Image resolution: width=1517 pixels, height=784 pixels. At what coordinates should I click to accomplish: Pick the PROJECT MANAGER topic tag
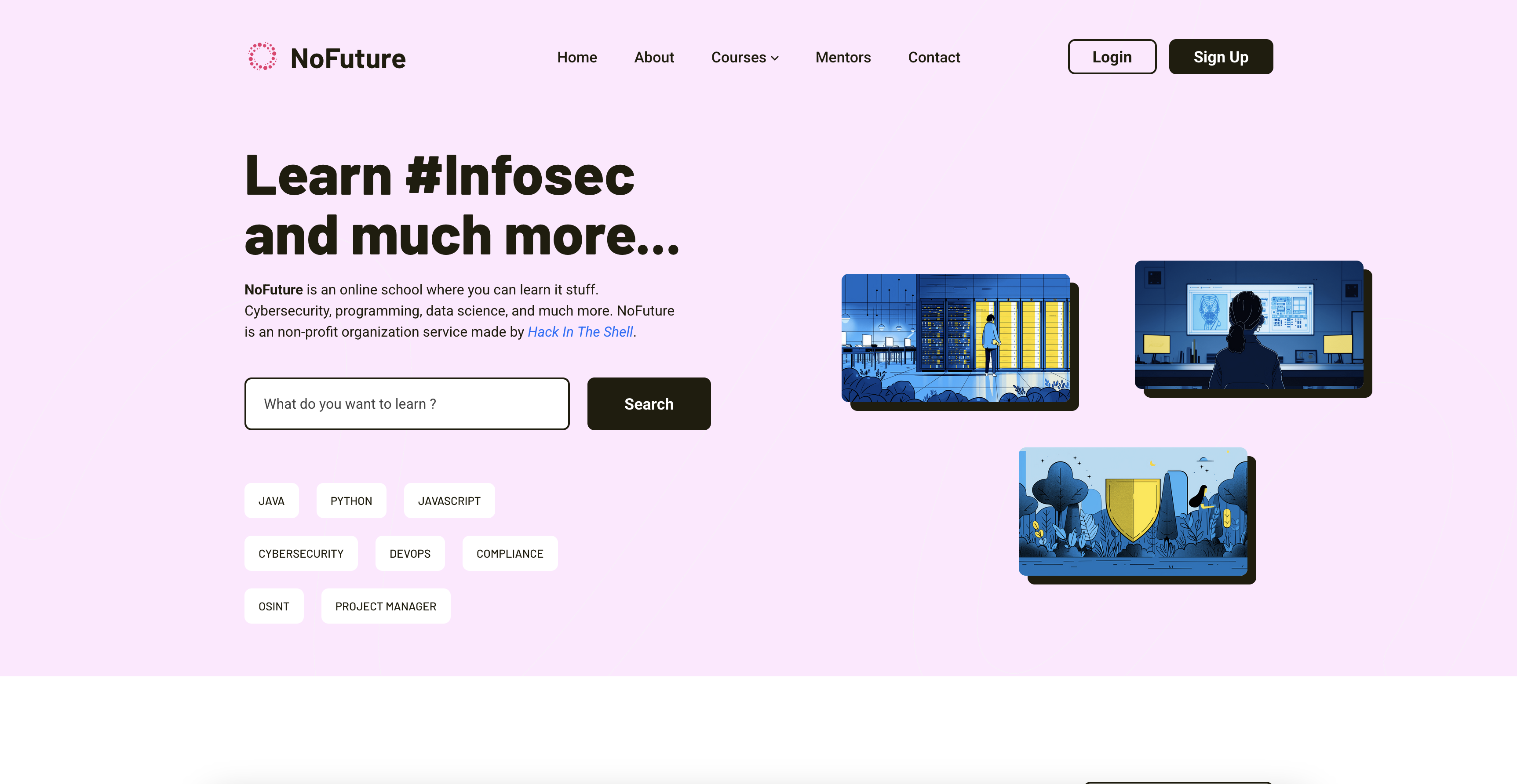click(386, 606)
